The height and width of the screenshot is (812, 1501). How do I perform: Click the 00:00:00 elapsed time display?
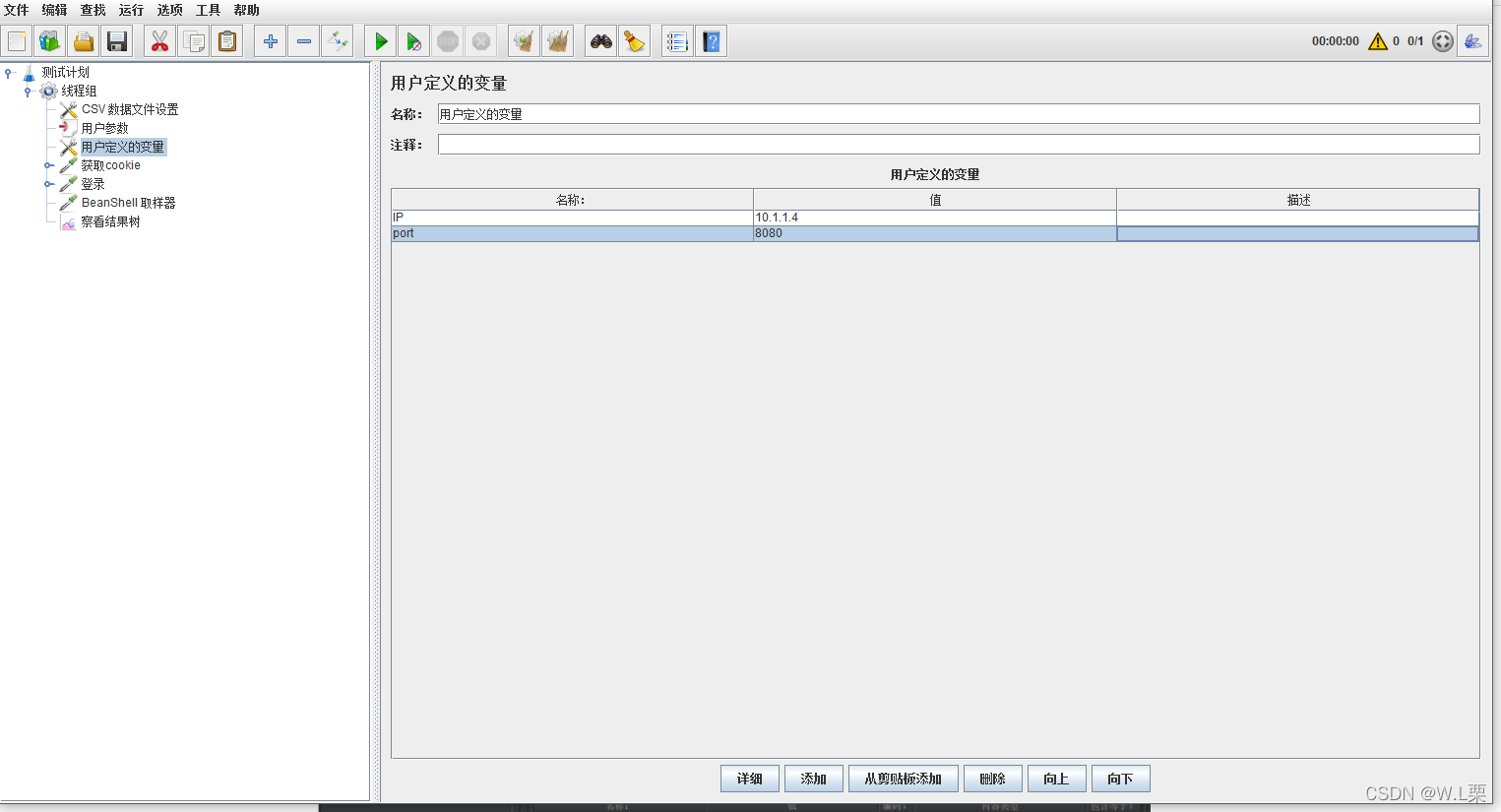(1336, 41)
